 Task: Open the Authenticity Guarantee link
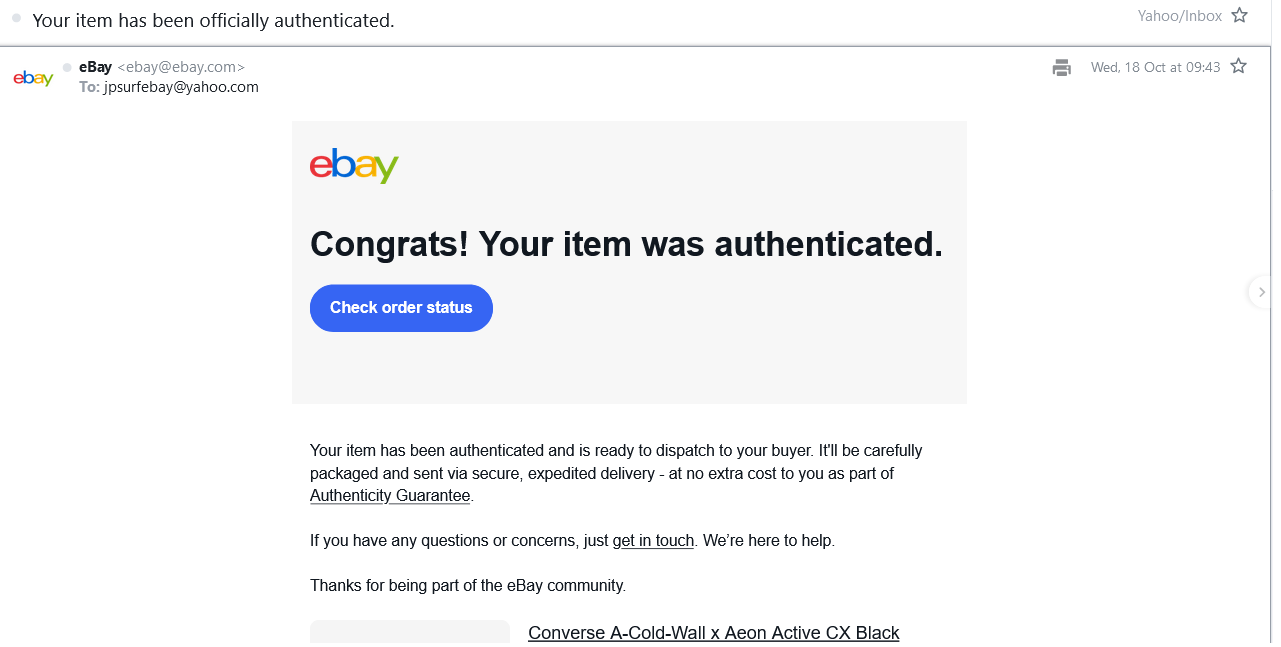(x=390, y=496)
